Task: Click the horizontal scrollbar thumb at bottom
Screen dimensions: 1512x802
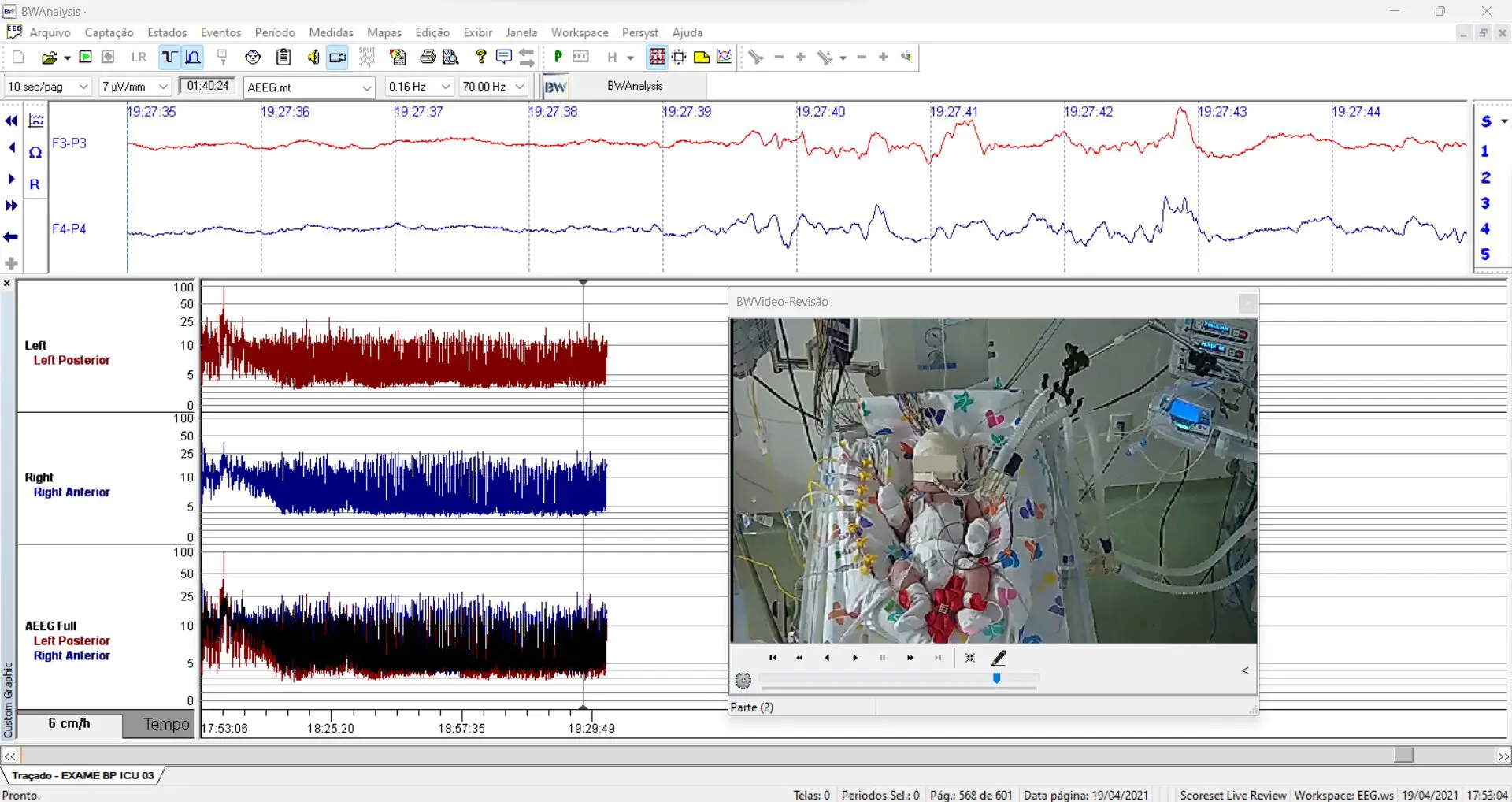Action: [1403, 756]
